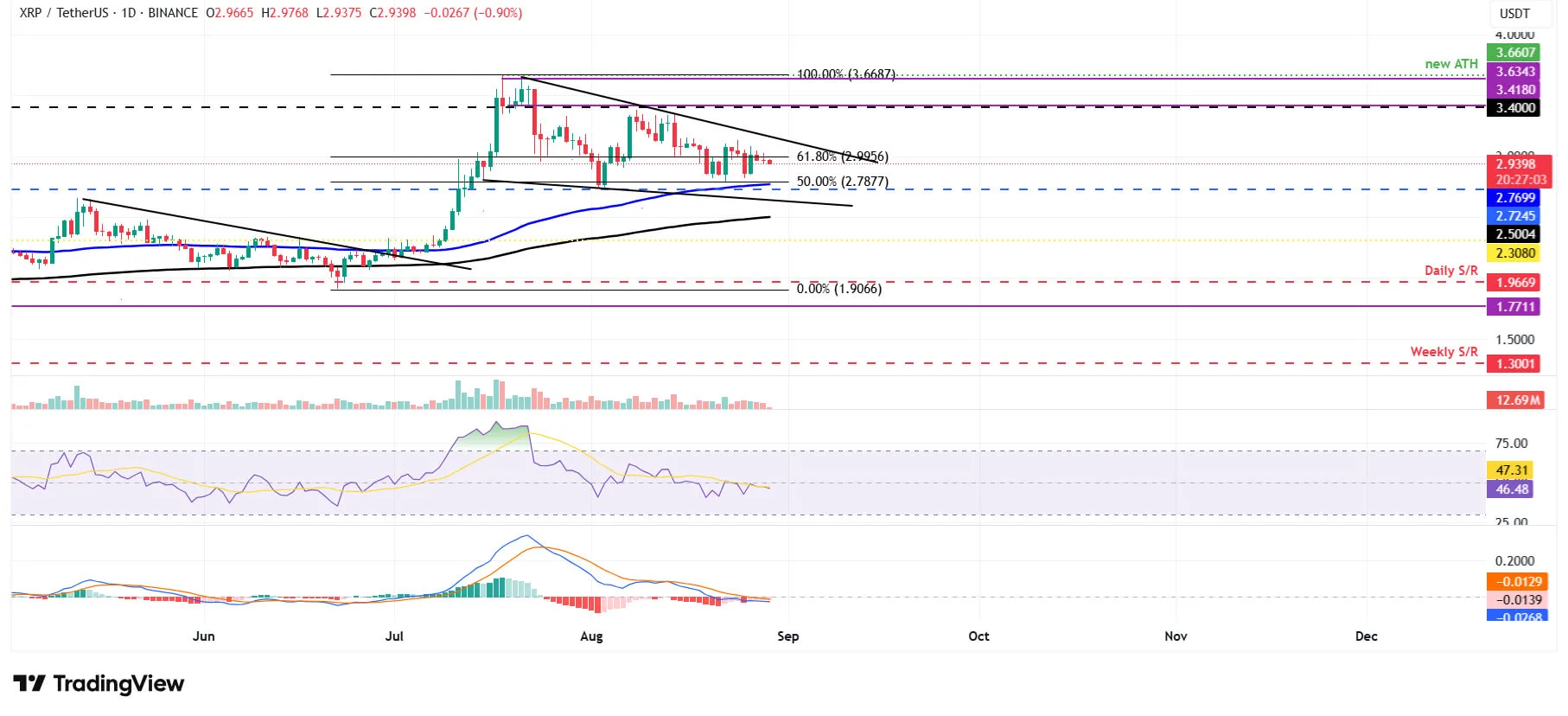Click the Dec label on time axis
Viewport: 1568px width, 716px height.
pyautogui.click(x=1366, y=636)
